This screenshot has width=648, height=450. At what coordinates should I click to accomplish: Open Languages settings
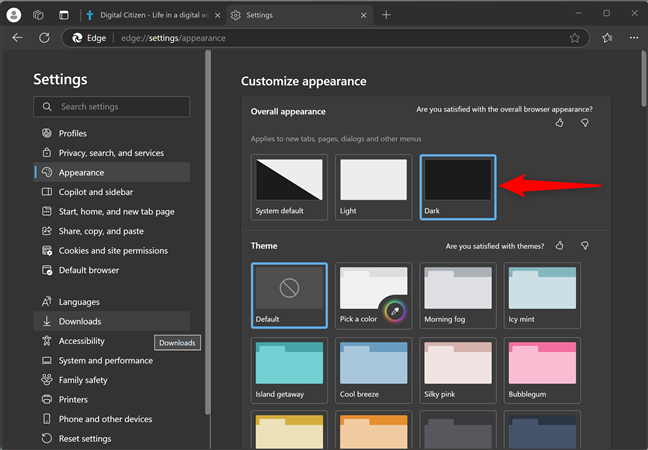tap(112, 302)
